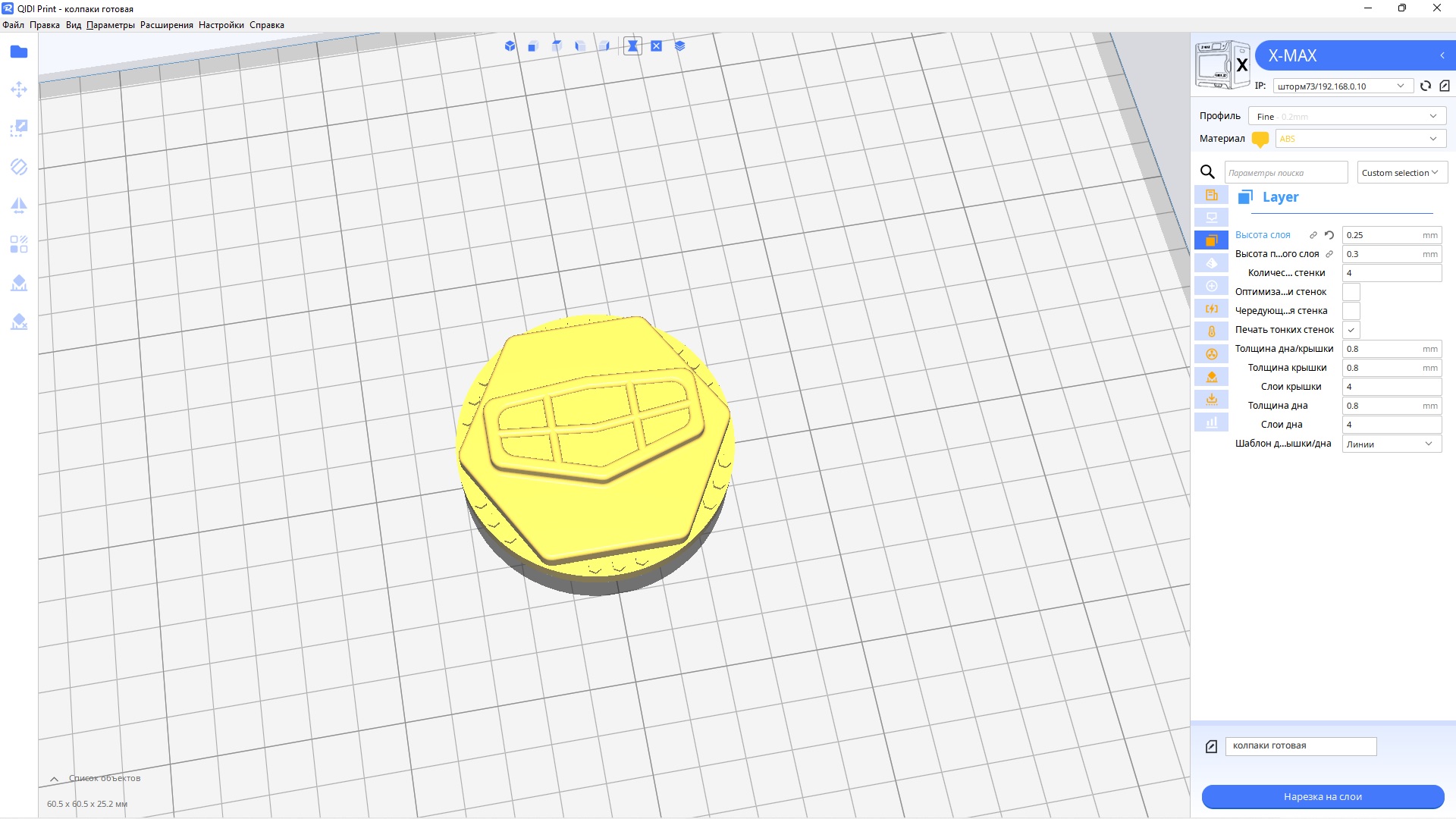Open the Правка menu

pos(45,25)
